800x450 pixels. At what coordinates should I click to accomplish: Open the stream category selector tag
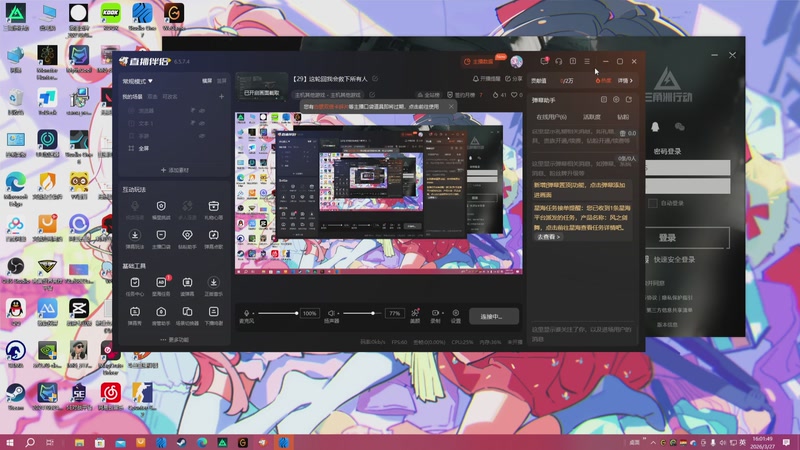point(328,95)
